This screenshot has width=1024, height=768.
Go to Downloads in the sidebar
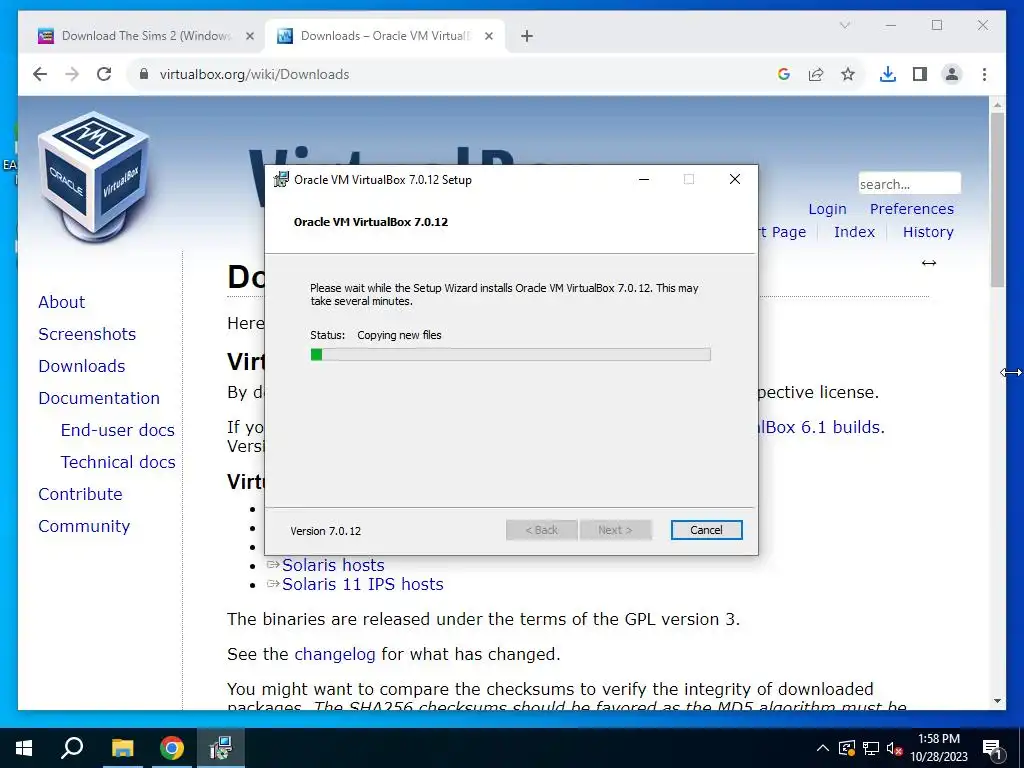(82, 366)
